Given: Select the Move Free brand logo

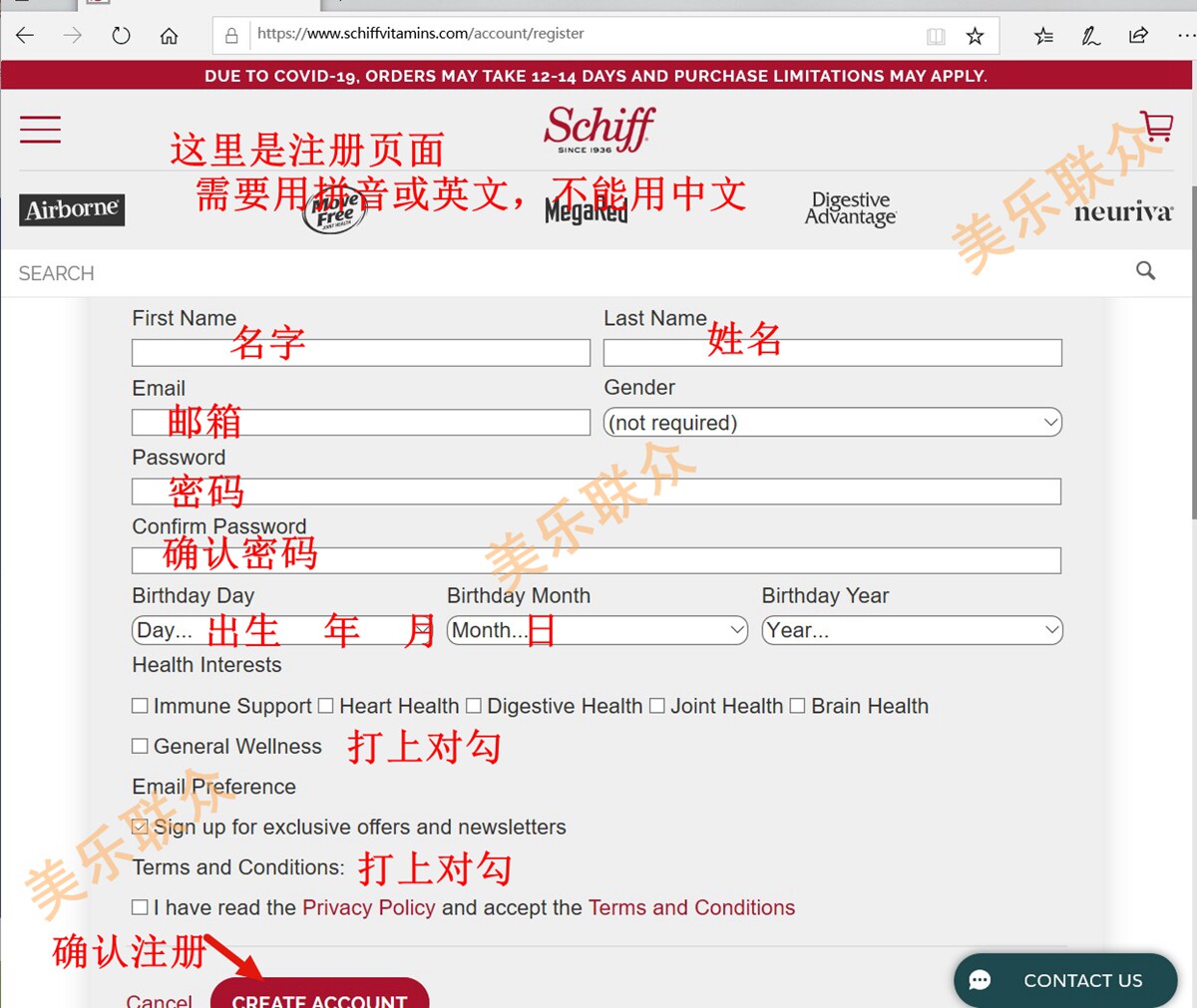Looking at the screenshot, I should click(x=335, y=208).
